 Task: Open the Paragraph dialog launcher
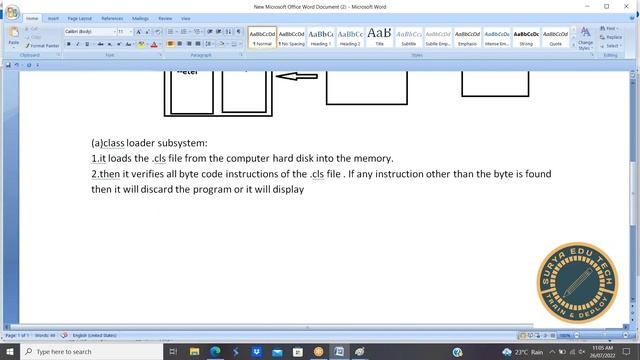coord(241,55)
